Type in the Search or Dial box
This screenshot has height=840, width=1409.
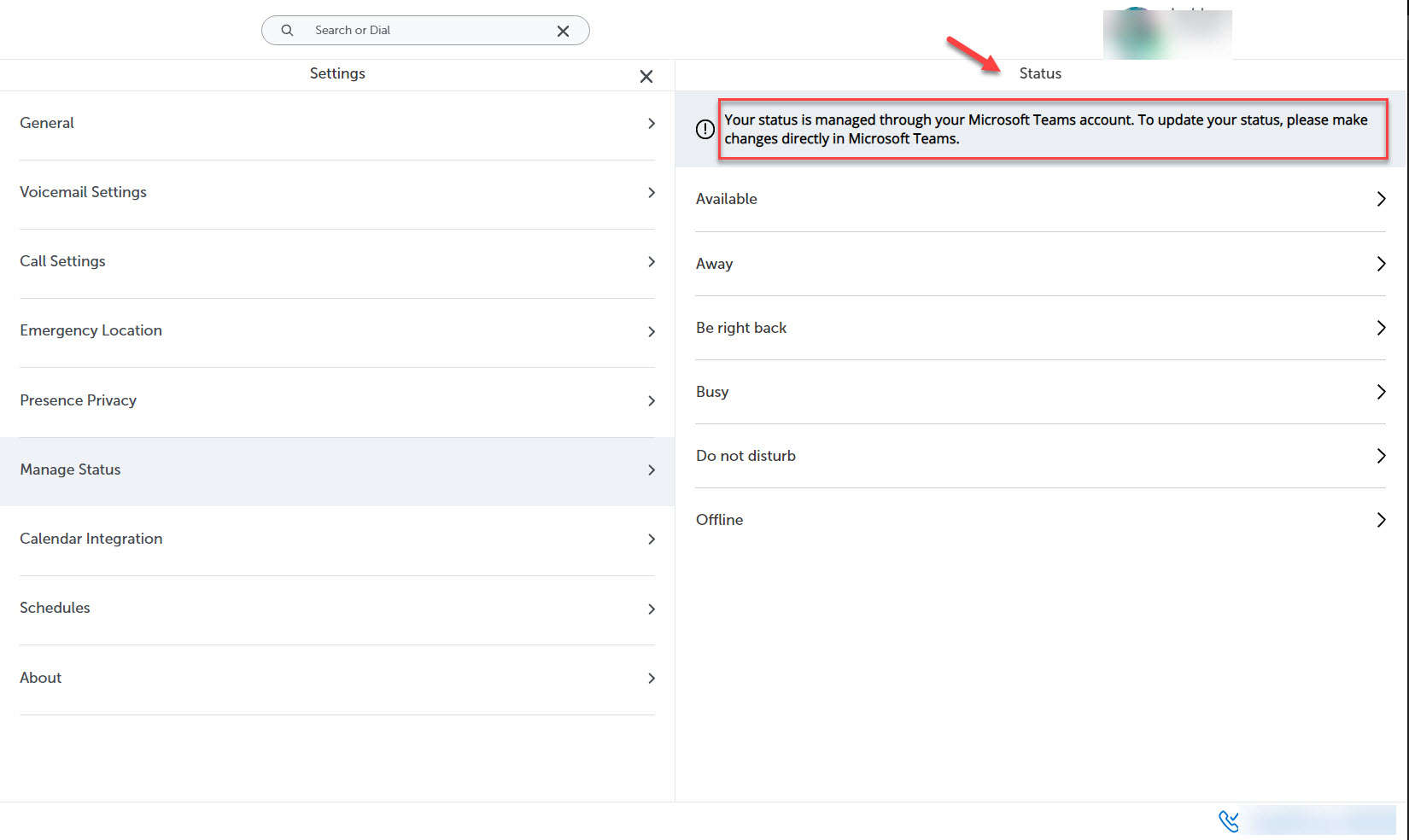427,30
